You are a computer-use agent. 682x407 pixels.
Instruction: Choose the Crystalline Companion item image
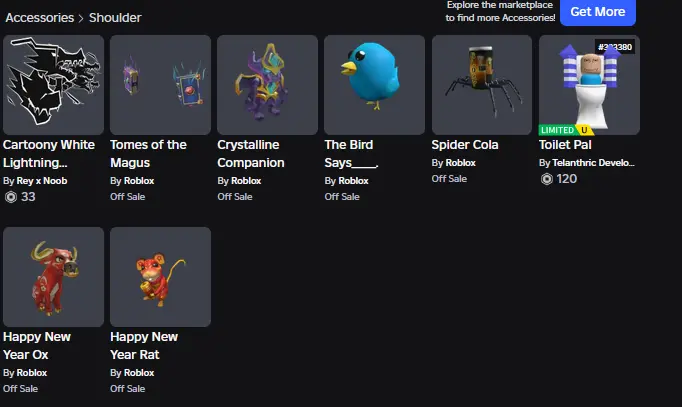[267, 85]
